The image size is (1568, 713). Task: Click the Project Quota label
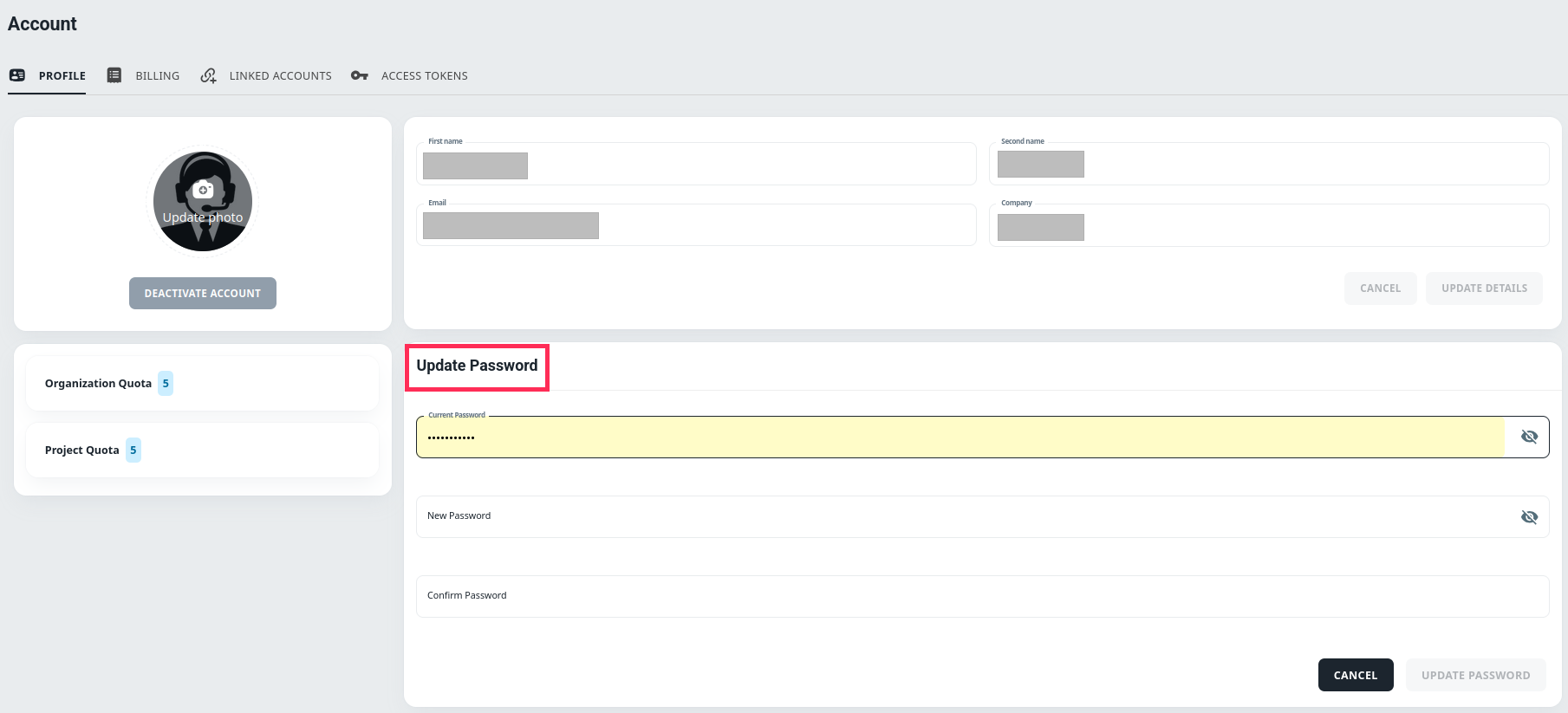coord(82,450)
